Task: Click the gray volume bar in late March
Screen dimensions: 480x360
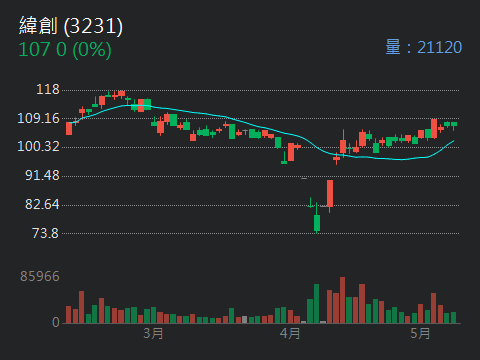Action: [x=244, y=320]
